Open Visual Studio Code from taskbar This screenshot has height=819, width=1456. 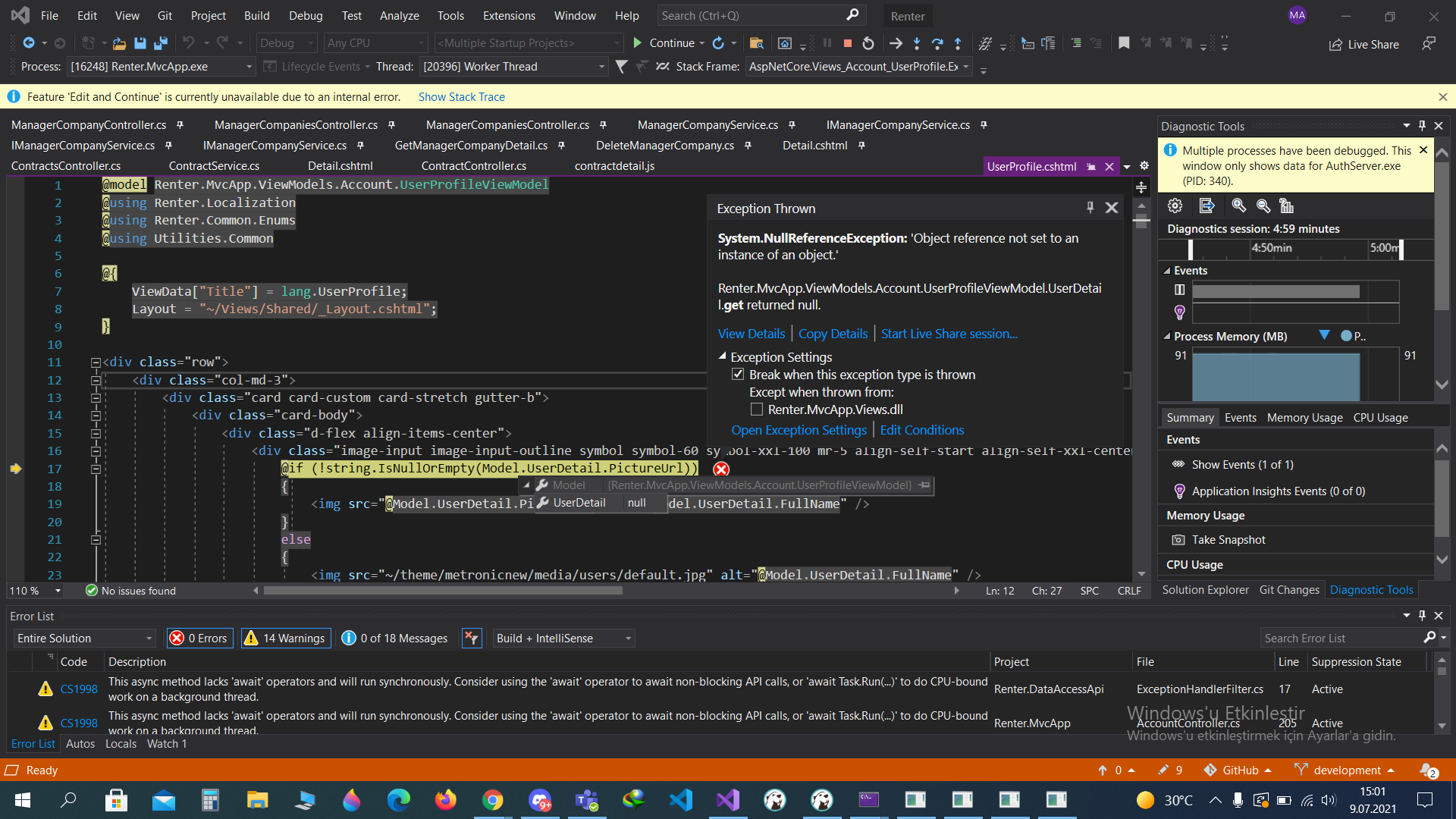coord(680,799)
